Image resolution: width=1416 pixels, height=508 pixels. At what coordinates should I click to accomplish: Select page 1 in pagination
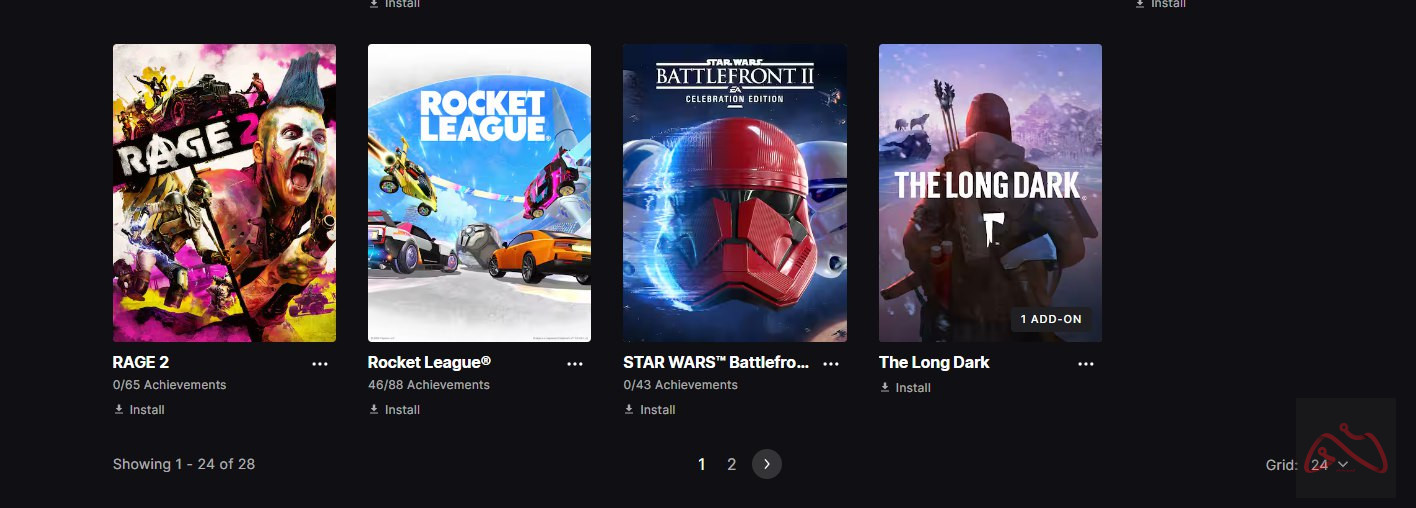(x=702, y=464)
